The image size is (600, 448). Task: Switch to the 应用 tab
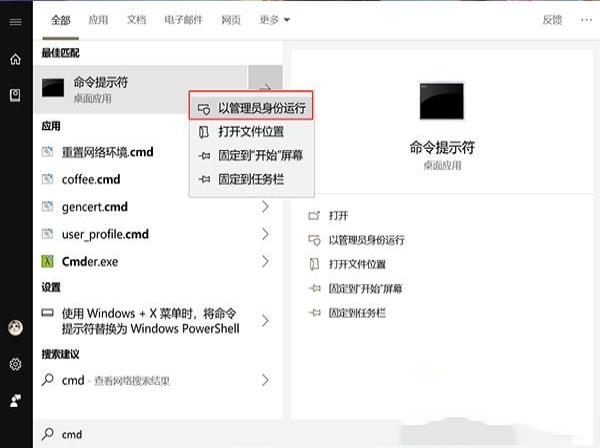98,19
